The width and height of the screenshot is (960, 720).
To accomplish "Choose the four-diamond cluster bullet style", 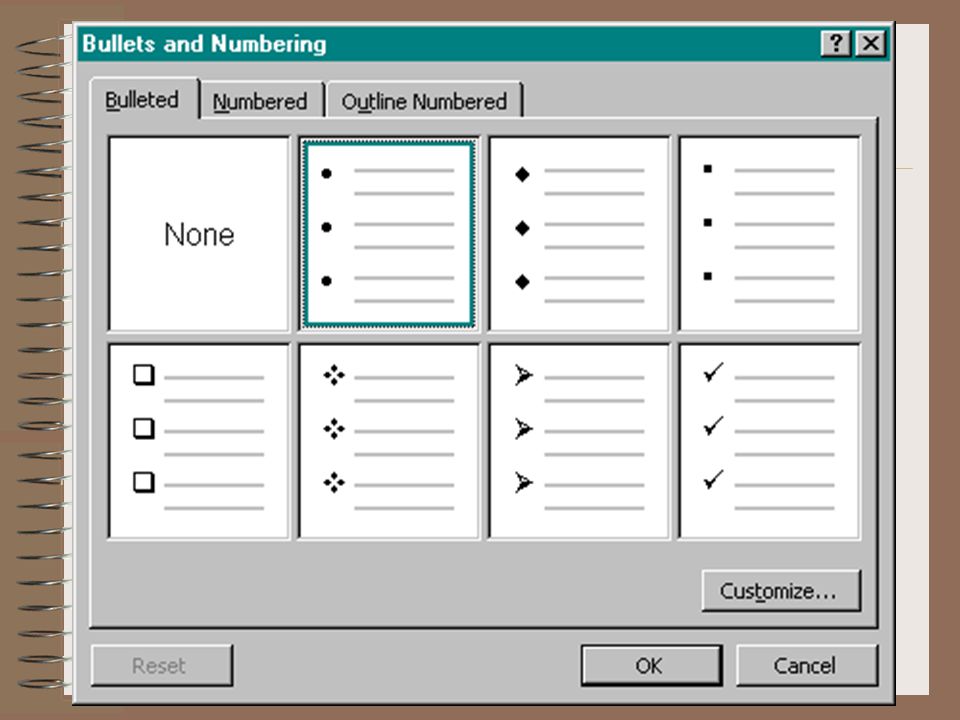I will (389, 441).
